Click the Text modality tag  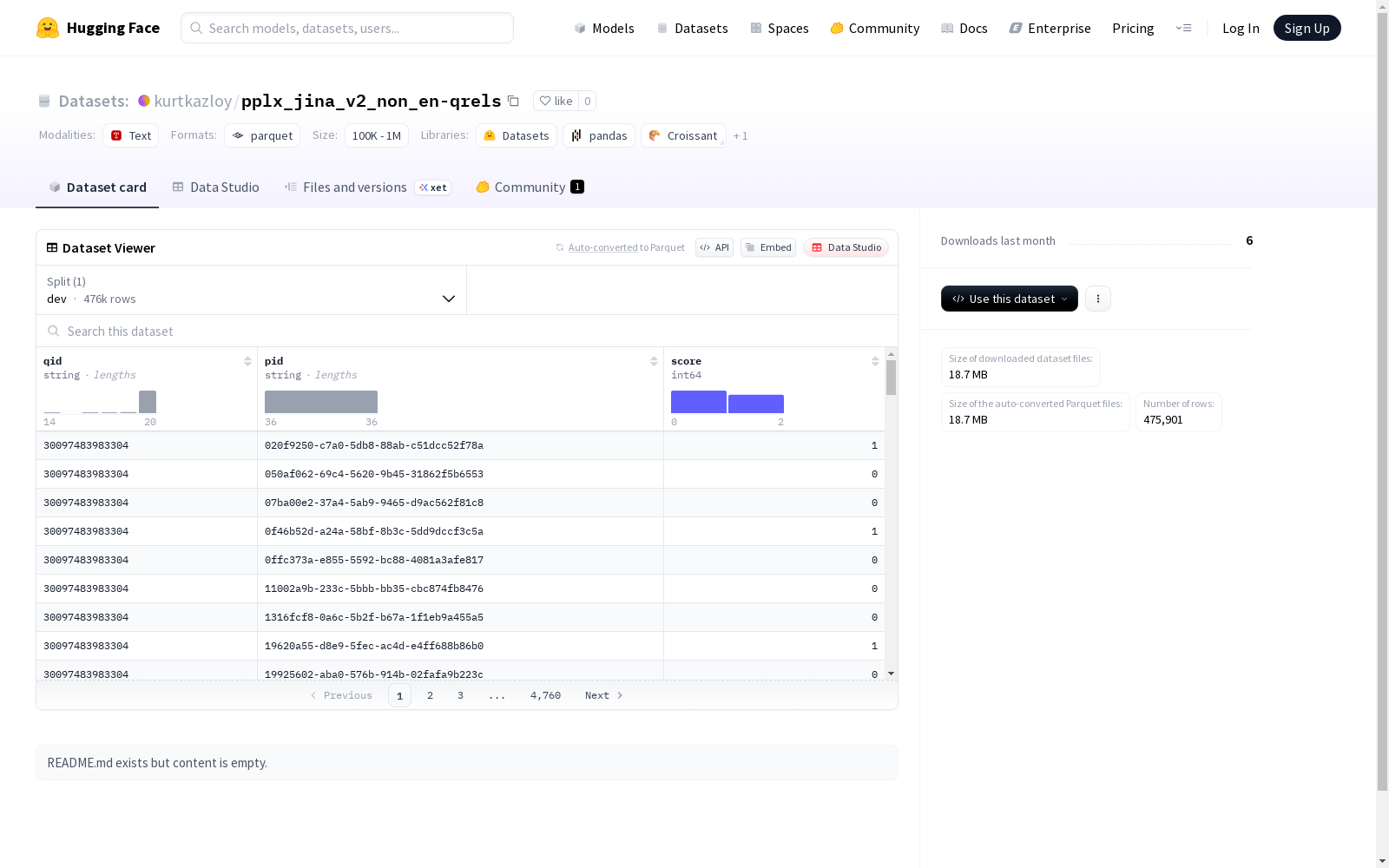[x=131, y=135]
